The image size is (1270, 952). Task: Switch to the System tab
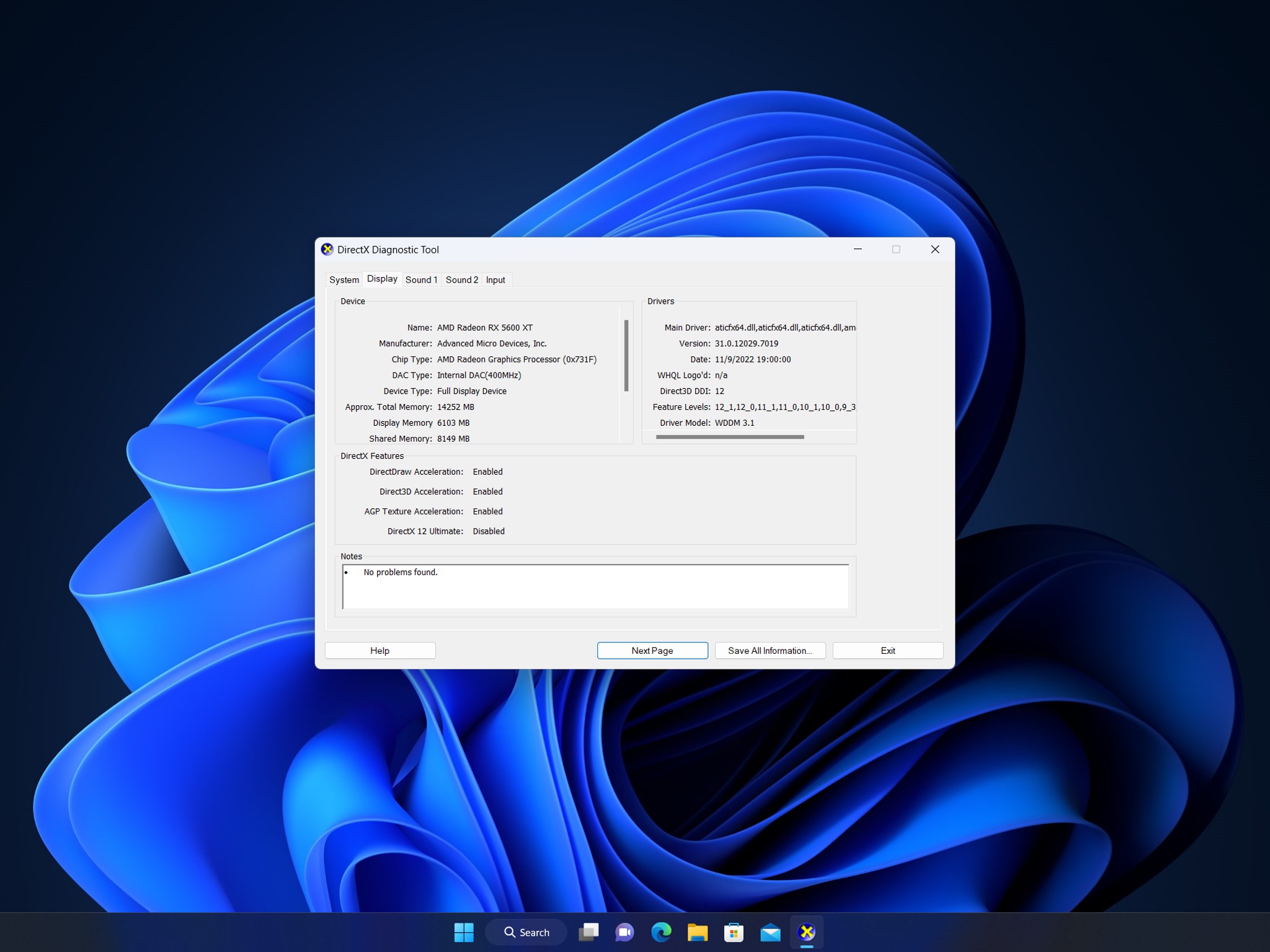[344, 280]
